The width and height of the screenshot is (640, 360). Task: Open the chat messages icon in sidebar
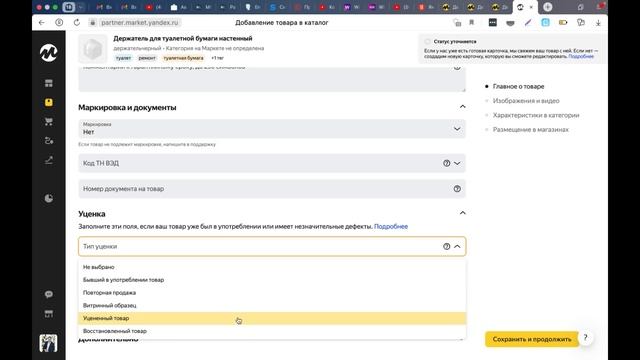point(49,294)
